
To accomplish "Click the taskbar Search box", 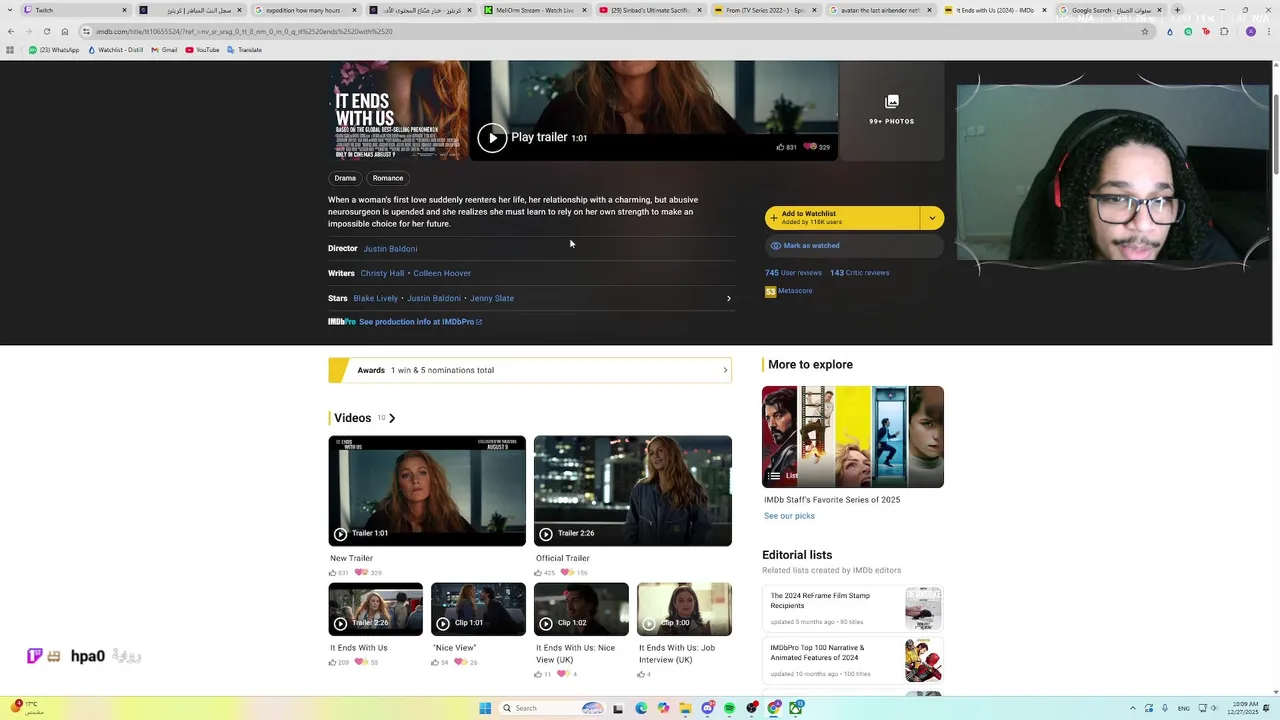I will (553, 708).
